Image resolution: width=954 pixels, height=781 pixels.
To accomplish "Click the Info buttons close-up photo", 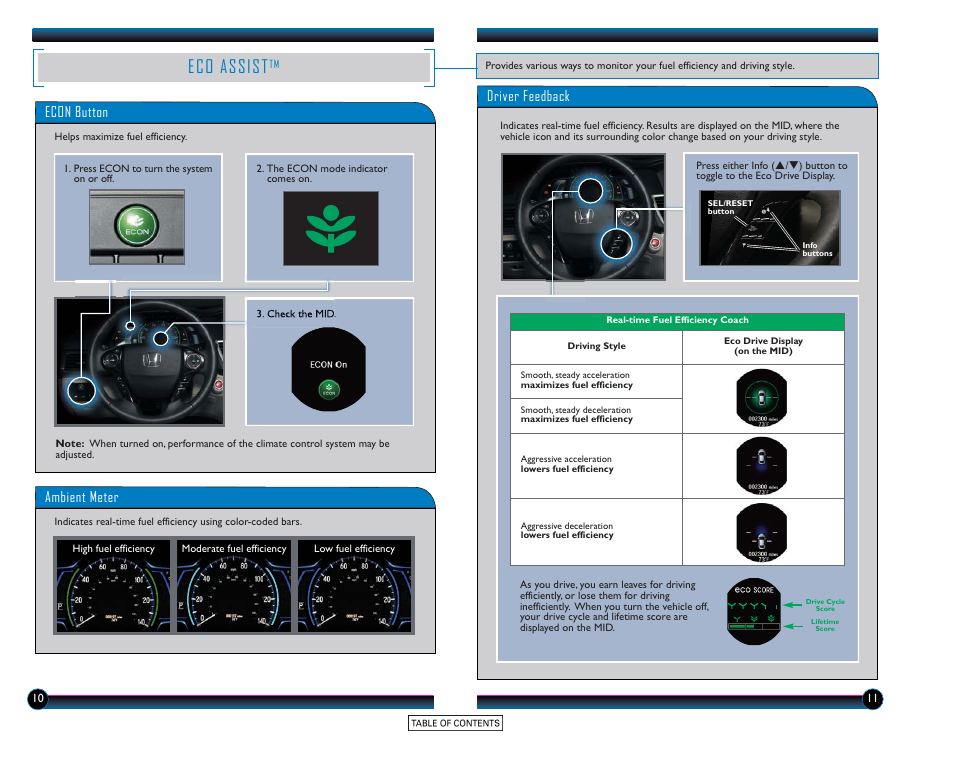I will [770, 228].
